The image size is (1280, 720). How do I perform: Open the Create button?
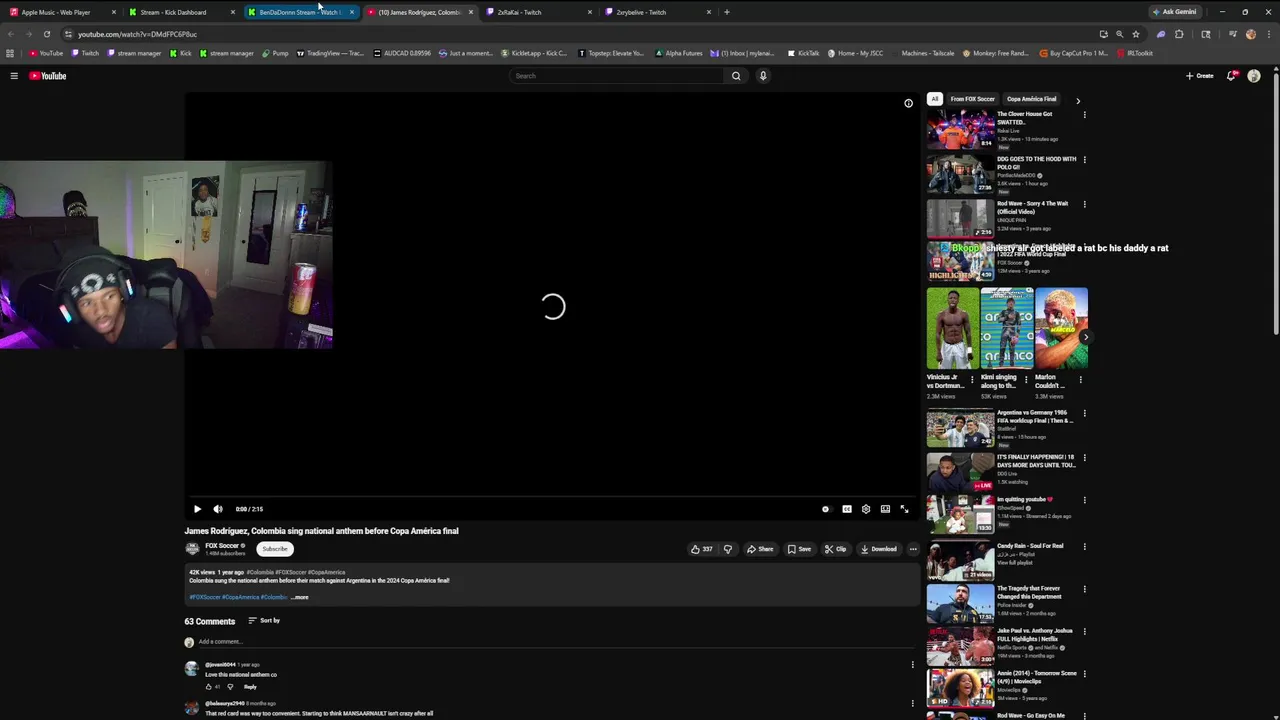(x=1200, y=76)
